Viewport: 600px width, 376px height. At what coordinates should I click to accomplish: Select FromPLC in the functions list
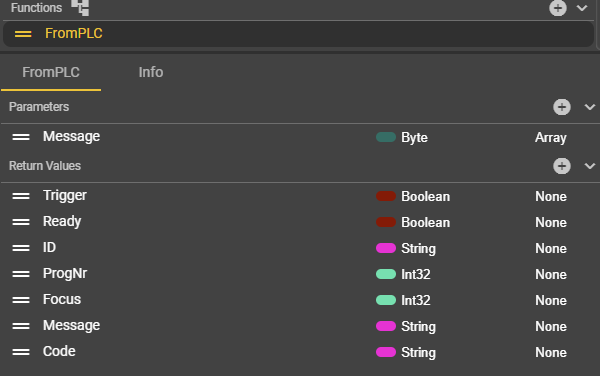(x=298, y=34)
